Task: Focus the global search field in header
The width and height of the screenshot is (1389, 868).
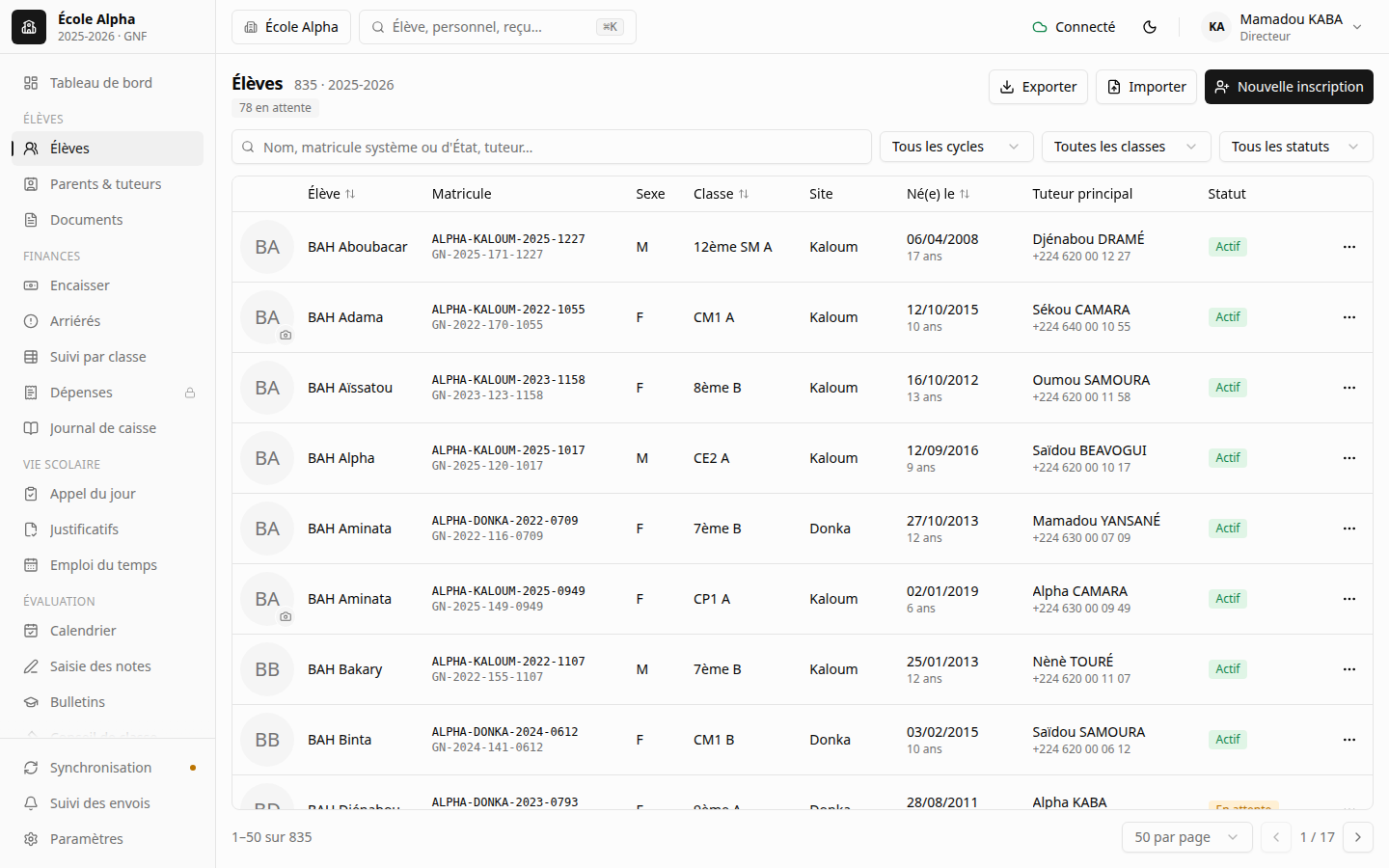Action: coord(498,27)
